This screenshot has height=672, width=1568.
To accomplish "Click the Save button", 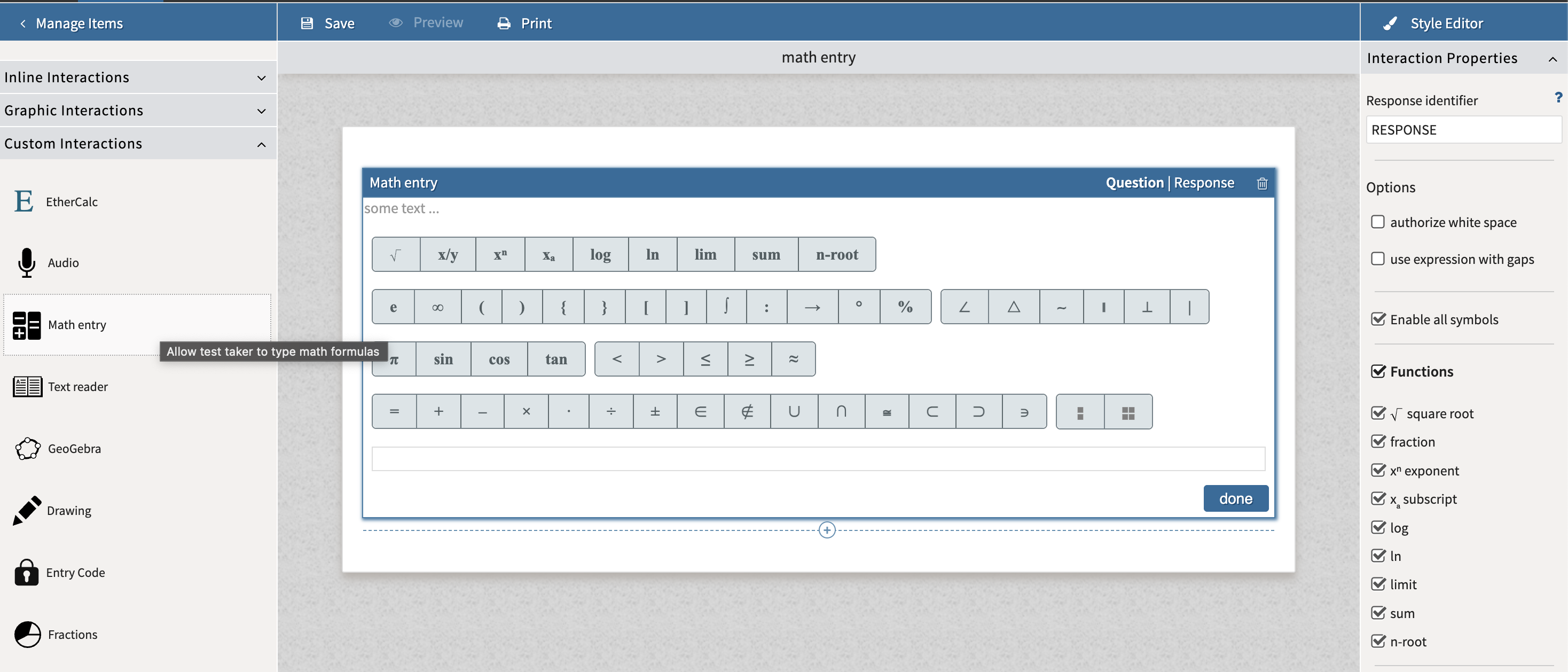I will click(x=327, y=22).
